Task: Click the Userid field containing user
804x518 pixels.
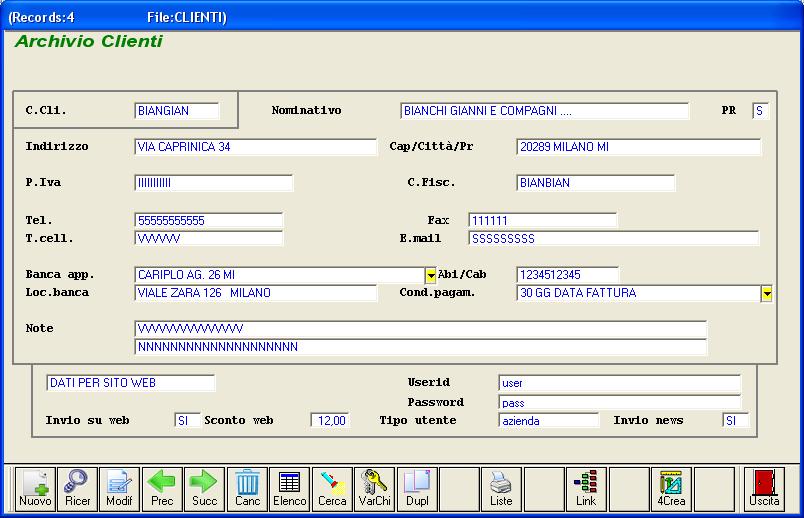Action: point(619,383)
